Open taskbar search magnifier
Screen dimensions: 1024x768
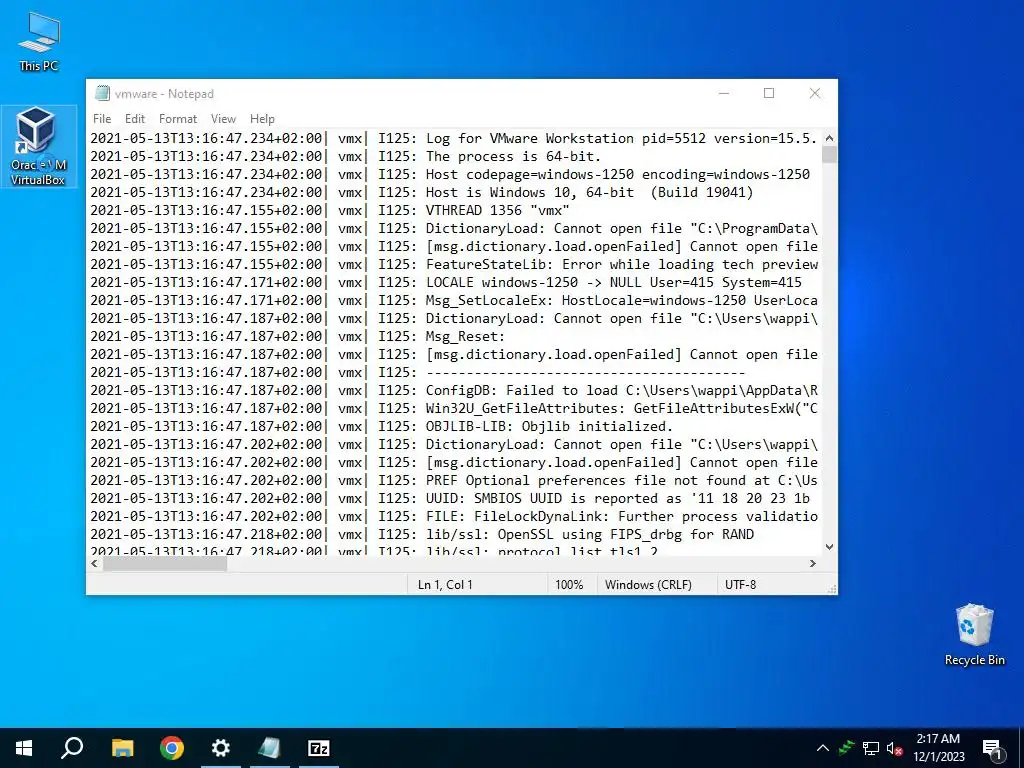coord(72,748)
